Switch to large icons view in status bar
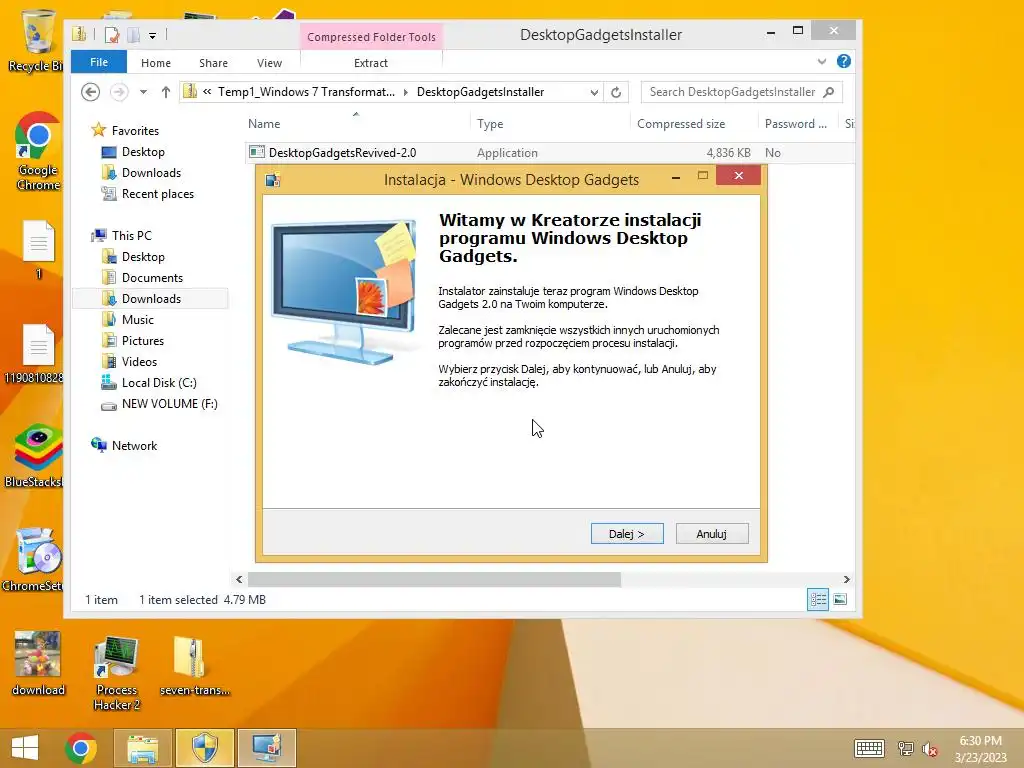 coord(840,600)
